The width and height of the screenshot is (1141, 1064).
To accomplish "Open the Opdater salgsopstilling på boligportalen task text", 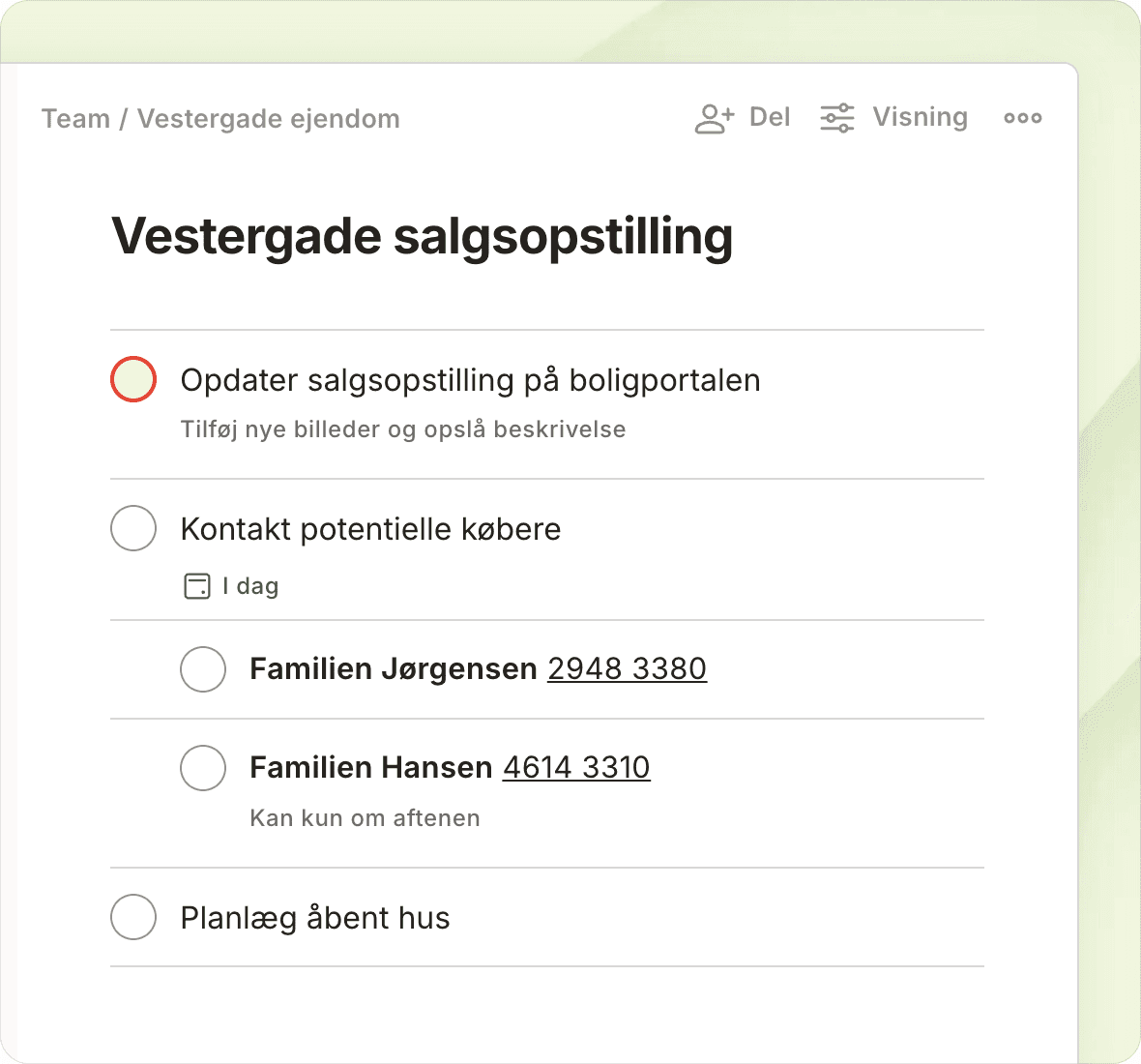I will (470, 380).
